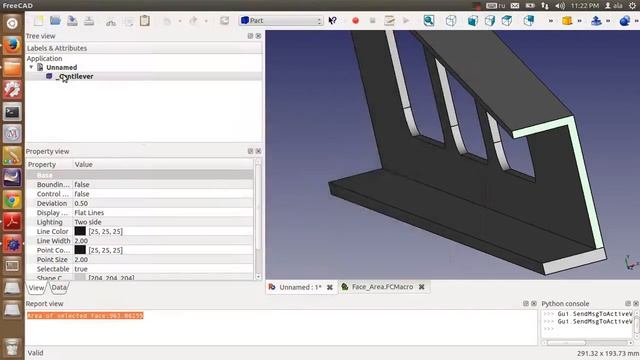Start macro recording with red button
This screenshot has height=360, width=640.
click(x=356, y=20)
